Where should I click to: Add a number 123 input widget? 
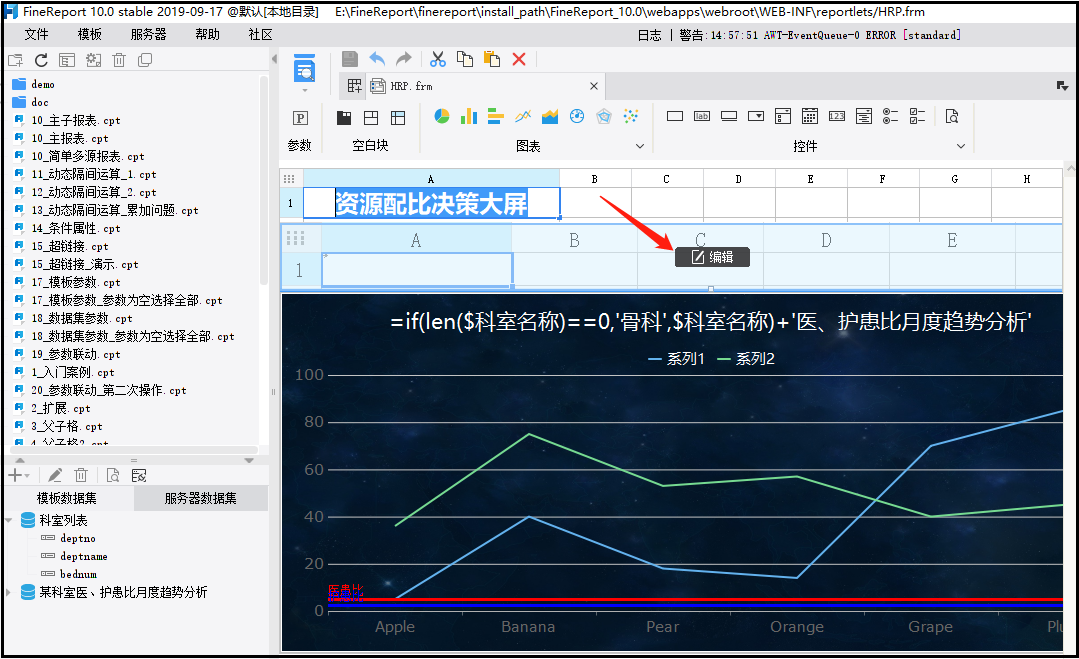click(x=837, y=116)
